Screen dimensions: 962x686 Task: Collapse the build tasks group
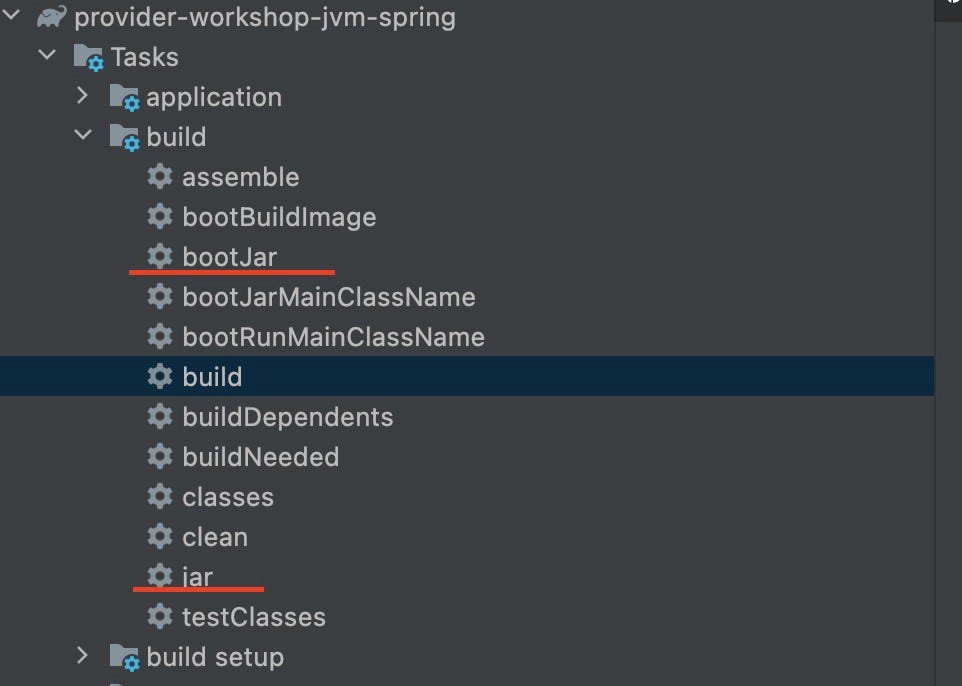point(83,137)
